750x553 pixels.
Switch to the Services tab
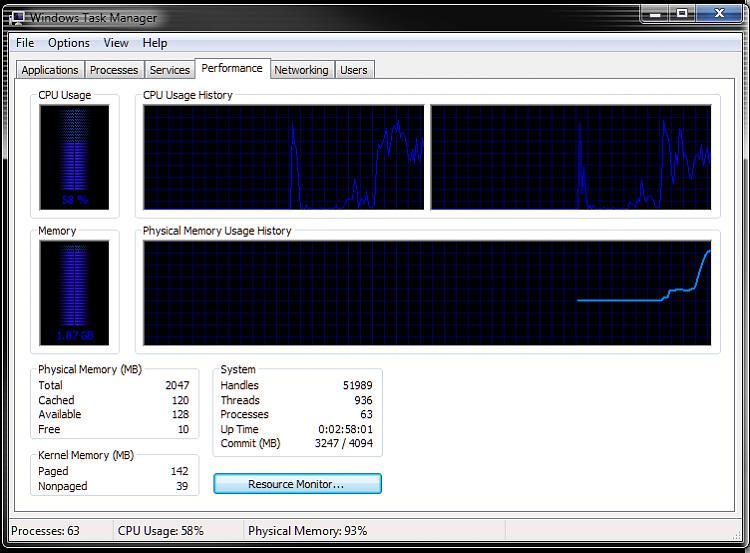[x=169, y=70]
